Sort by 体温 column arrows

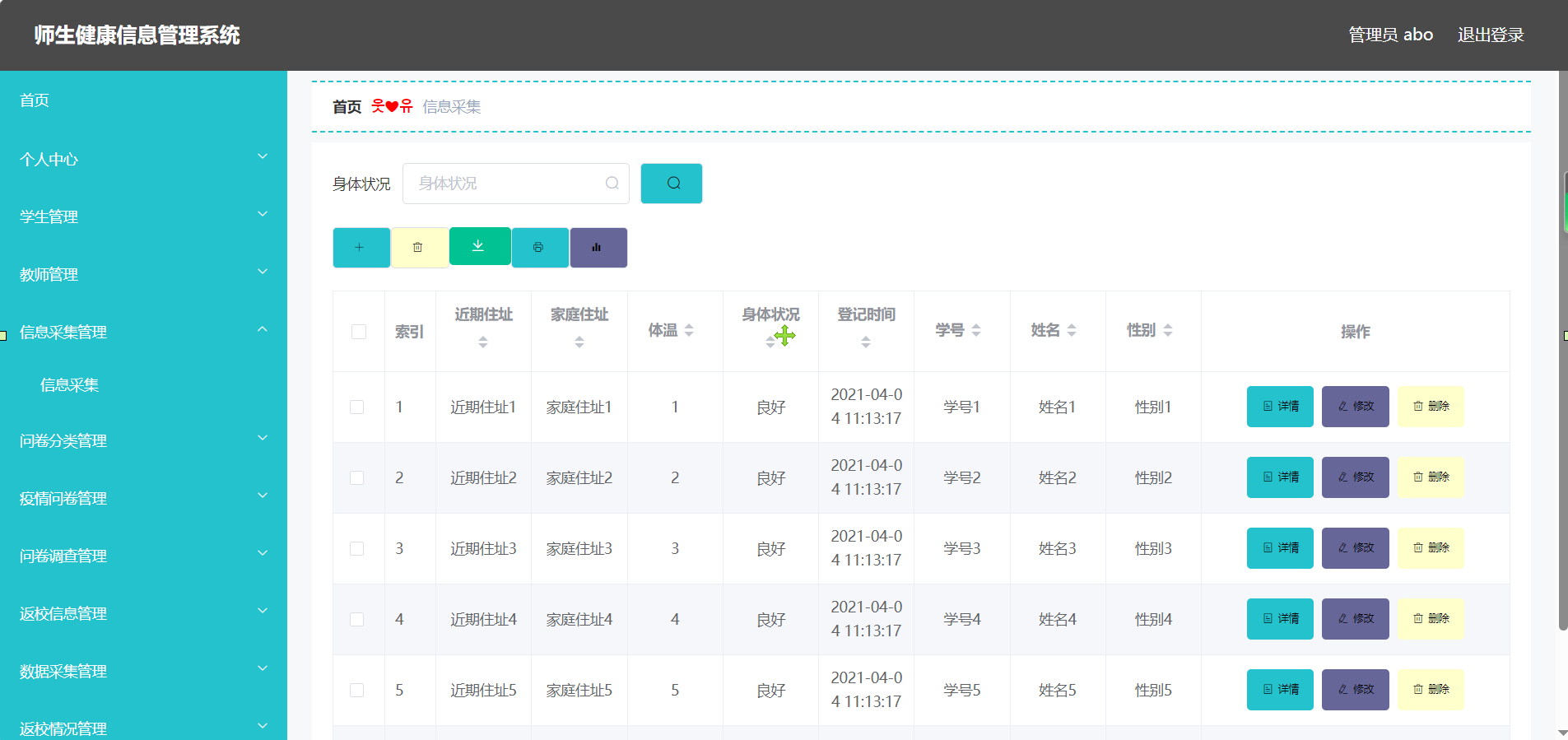tap(689, 330)
